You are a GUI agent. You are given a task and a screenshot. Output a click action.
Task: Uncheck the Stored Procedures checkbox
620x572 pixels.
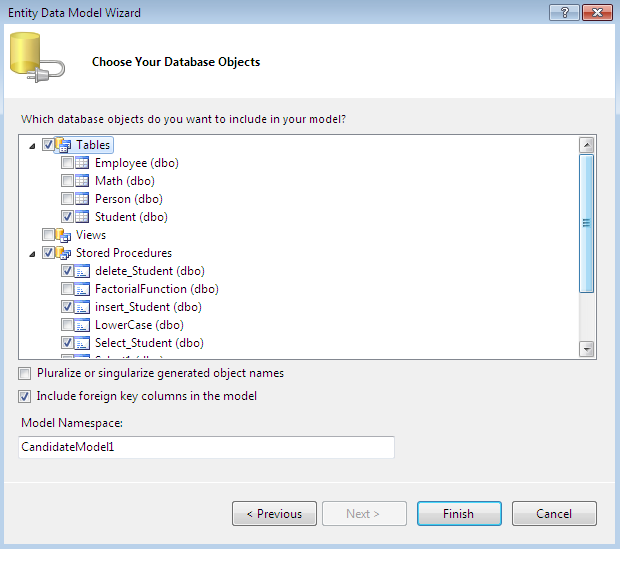[48, 253]
